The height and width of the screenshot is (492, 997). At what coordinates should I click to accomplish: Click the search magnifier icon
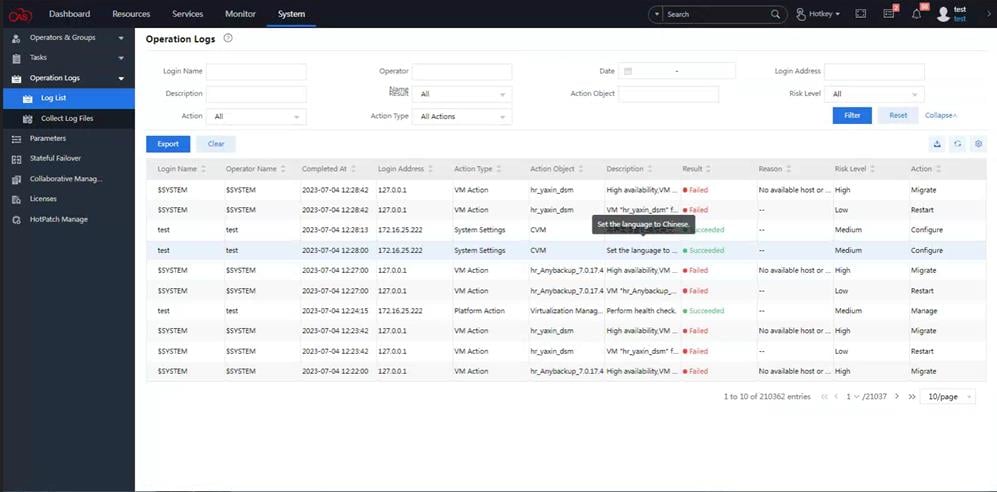pos(775,14)
